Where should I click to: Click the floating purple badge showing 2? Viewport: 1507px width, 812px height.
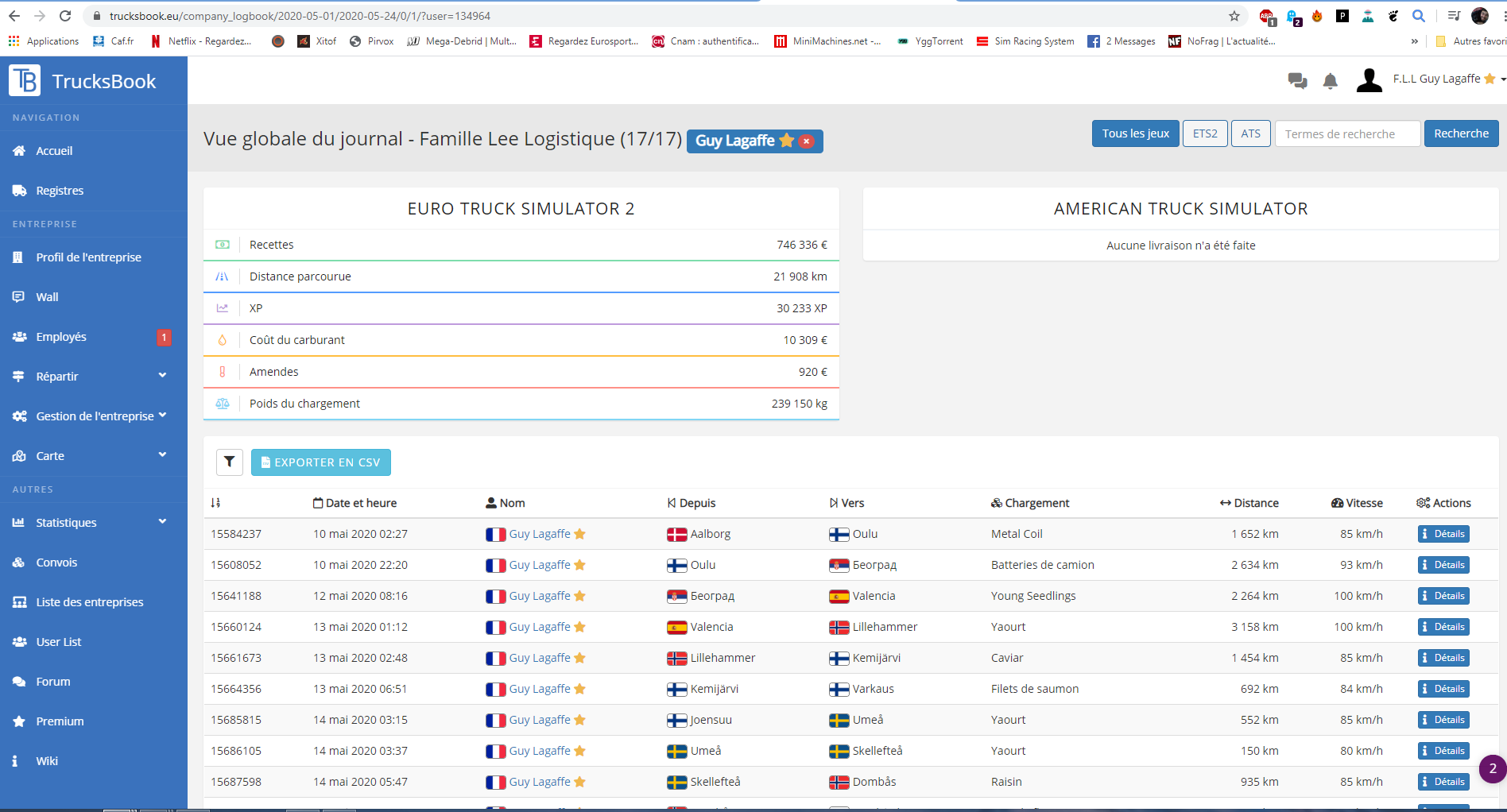coord(1492,768)
